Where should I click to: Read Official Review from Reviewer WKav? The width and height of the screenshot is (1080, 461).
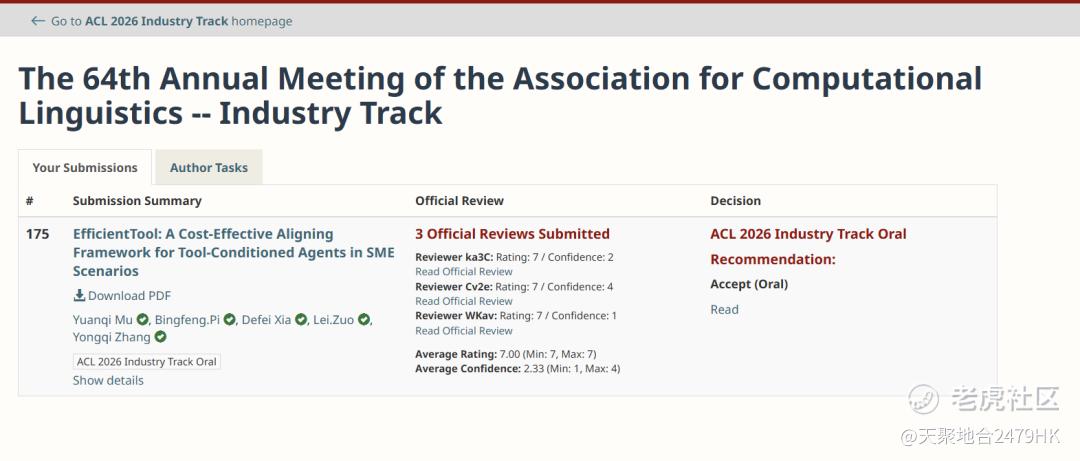pos(464,331)
